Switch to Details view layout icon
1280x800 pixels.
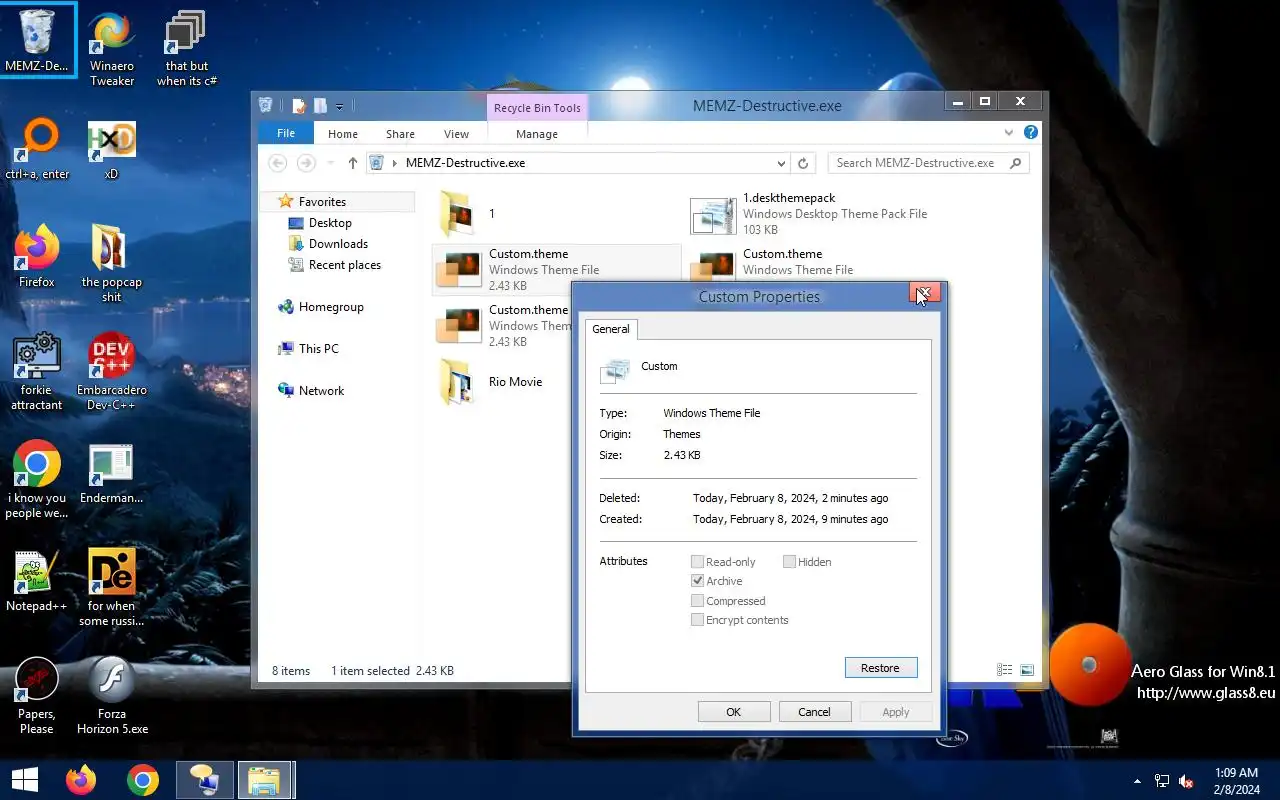point(1004,670)
